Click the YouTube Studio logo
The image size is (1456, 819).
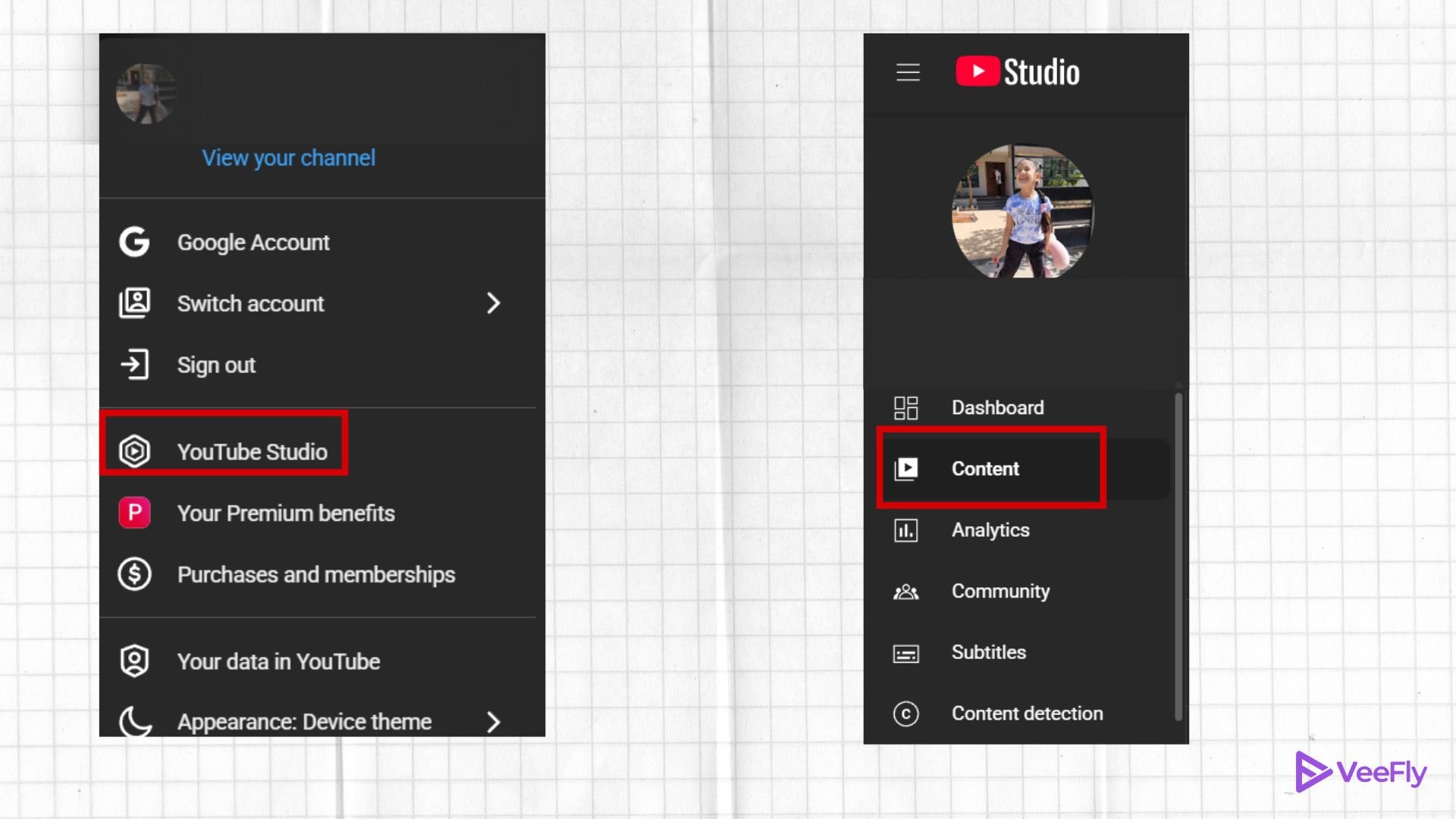coord(1017,72)
